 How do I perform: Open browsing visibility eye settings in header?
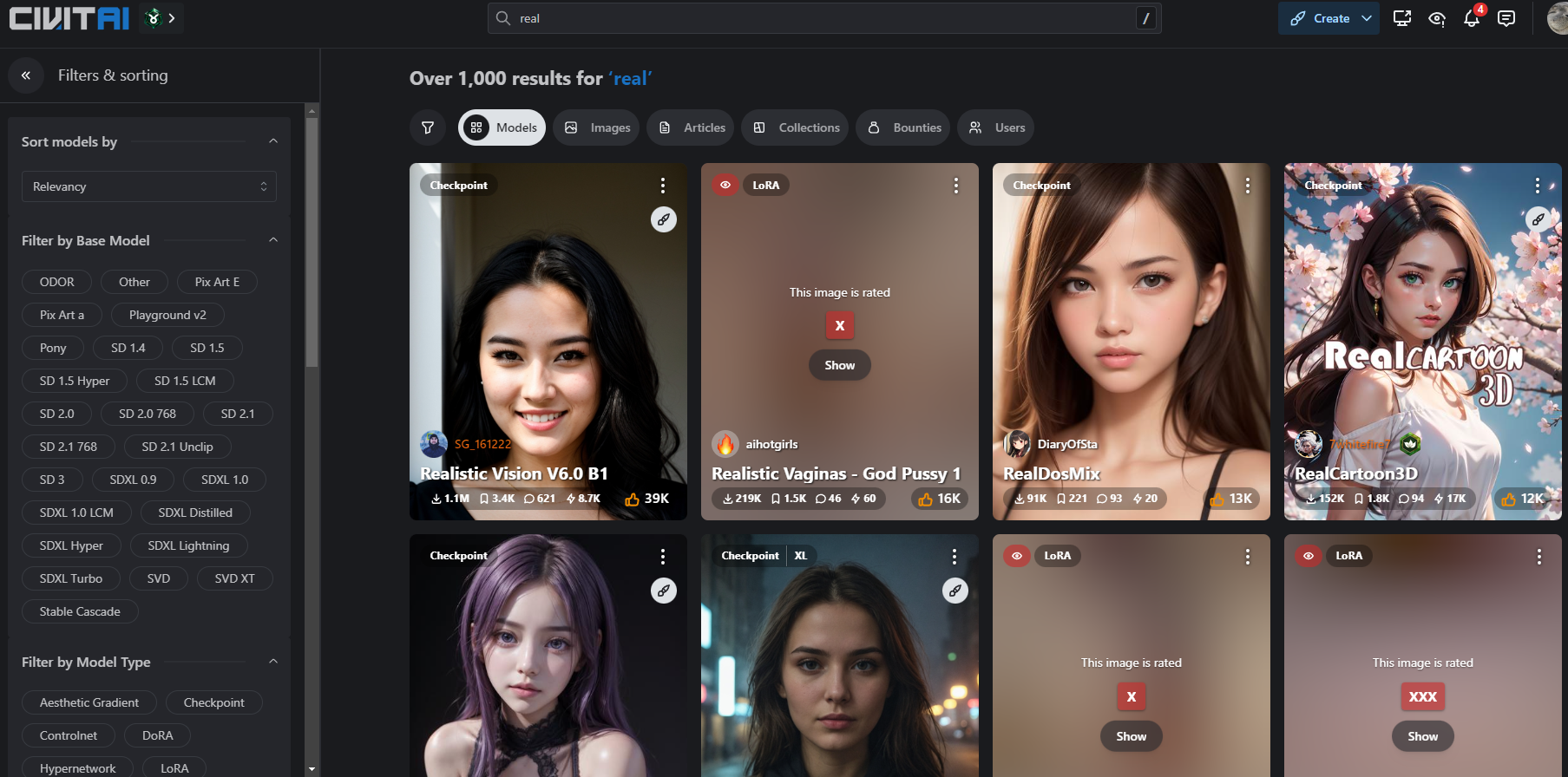(x=1437, y=18)
